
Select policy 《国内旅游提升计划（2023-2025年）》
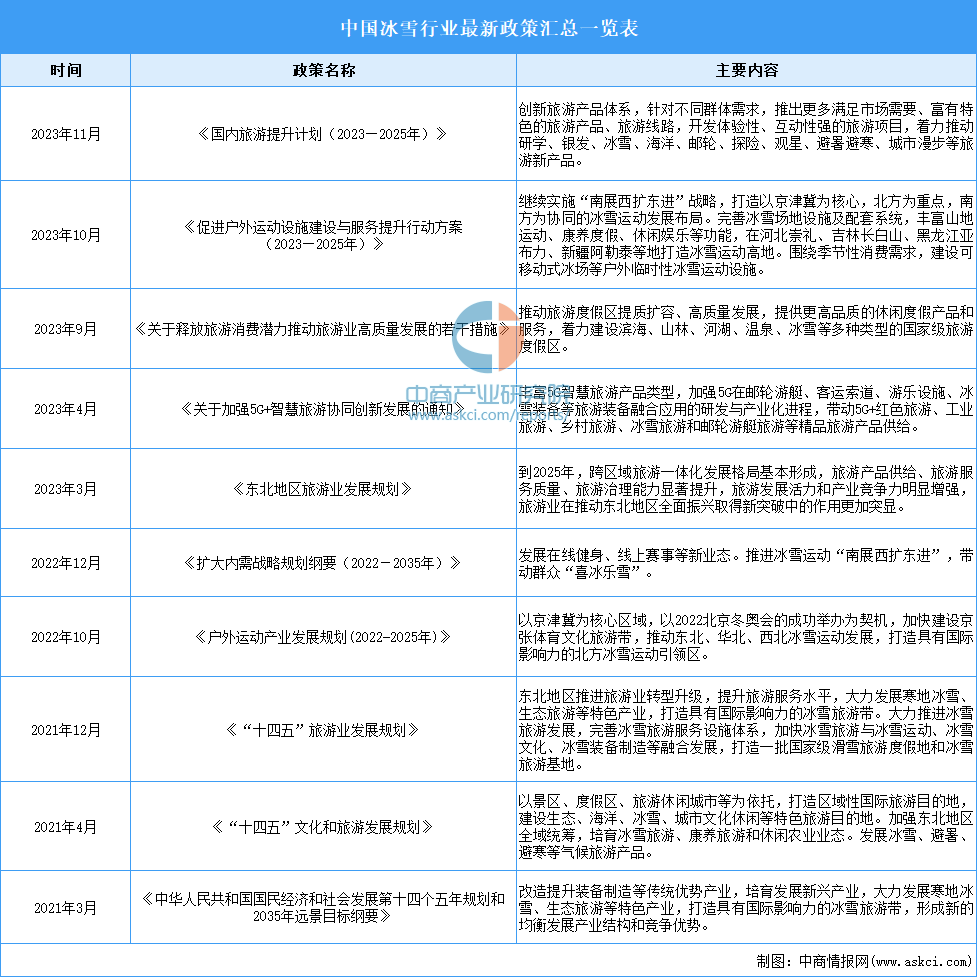[x=323, y=134]
